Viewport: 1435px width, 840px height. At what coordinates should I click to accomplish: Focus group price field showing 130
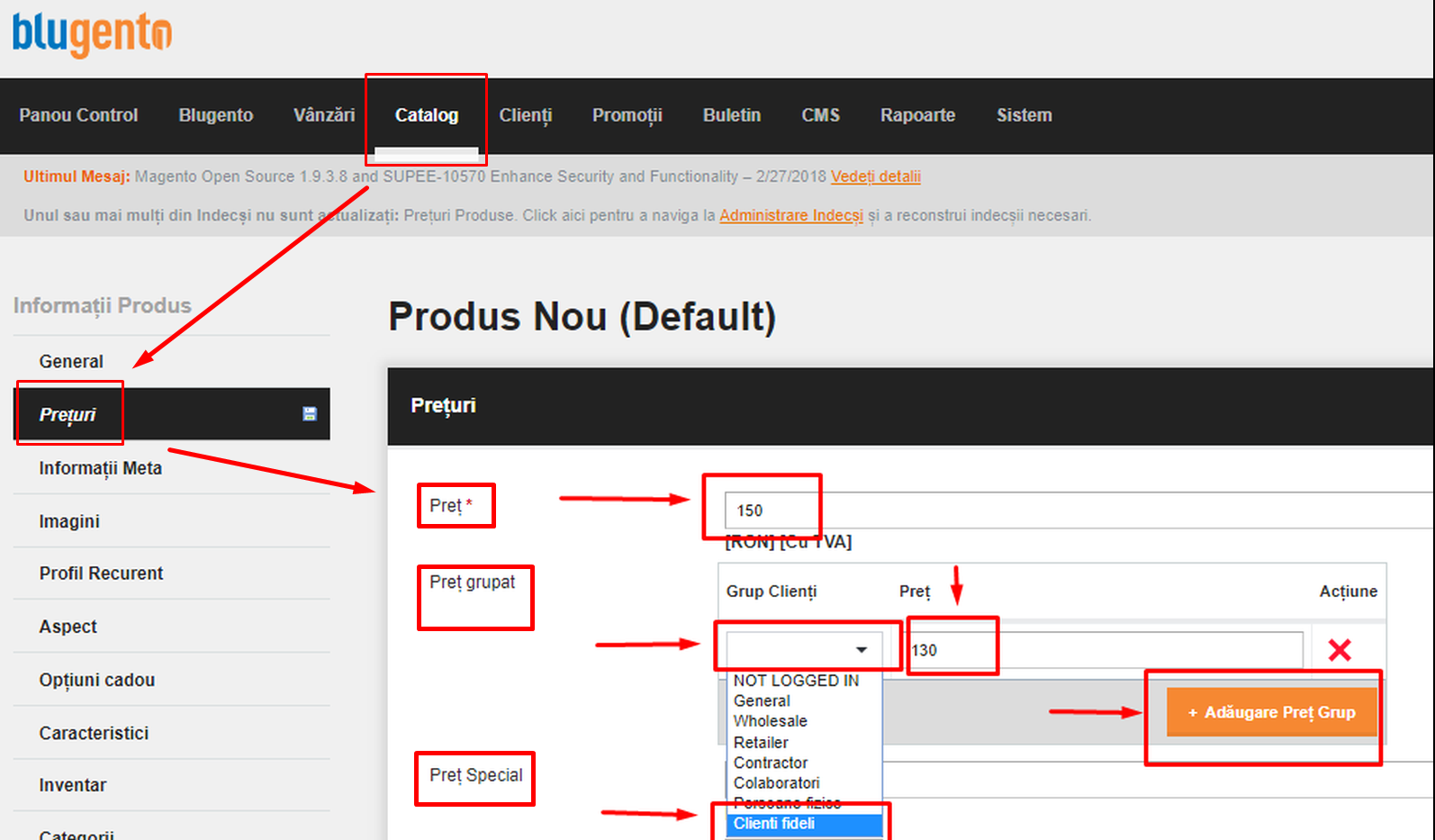tap(1106, 650)
